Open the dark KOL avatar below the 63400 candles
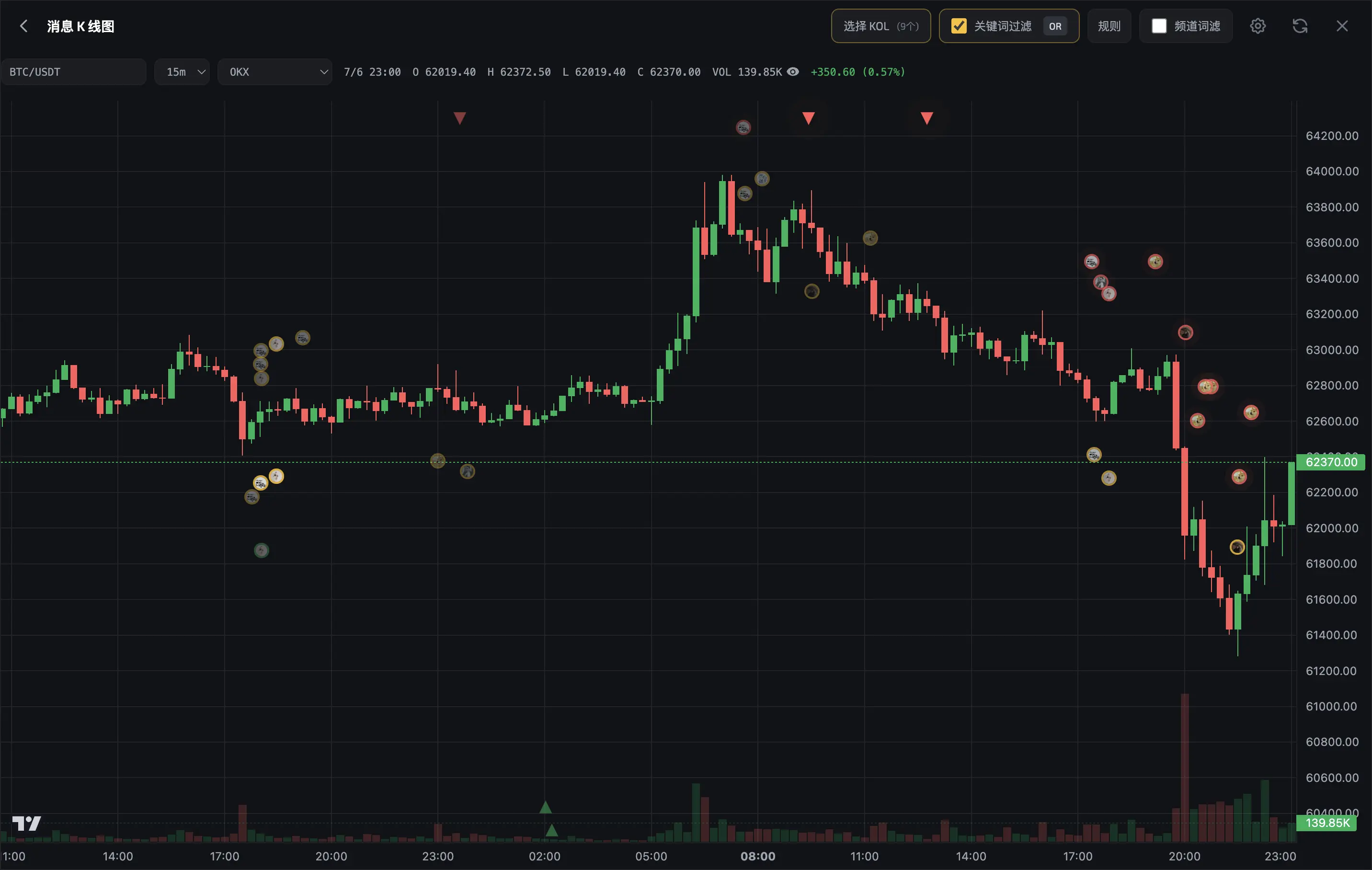Screen dimensions: 1372x870 812,291
